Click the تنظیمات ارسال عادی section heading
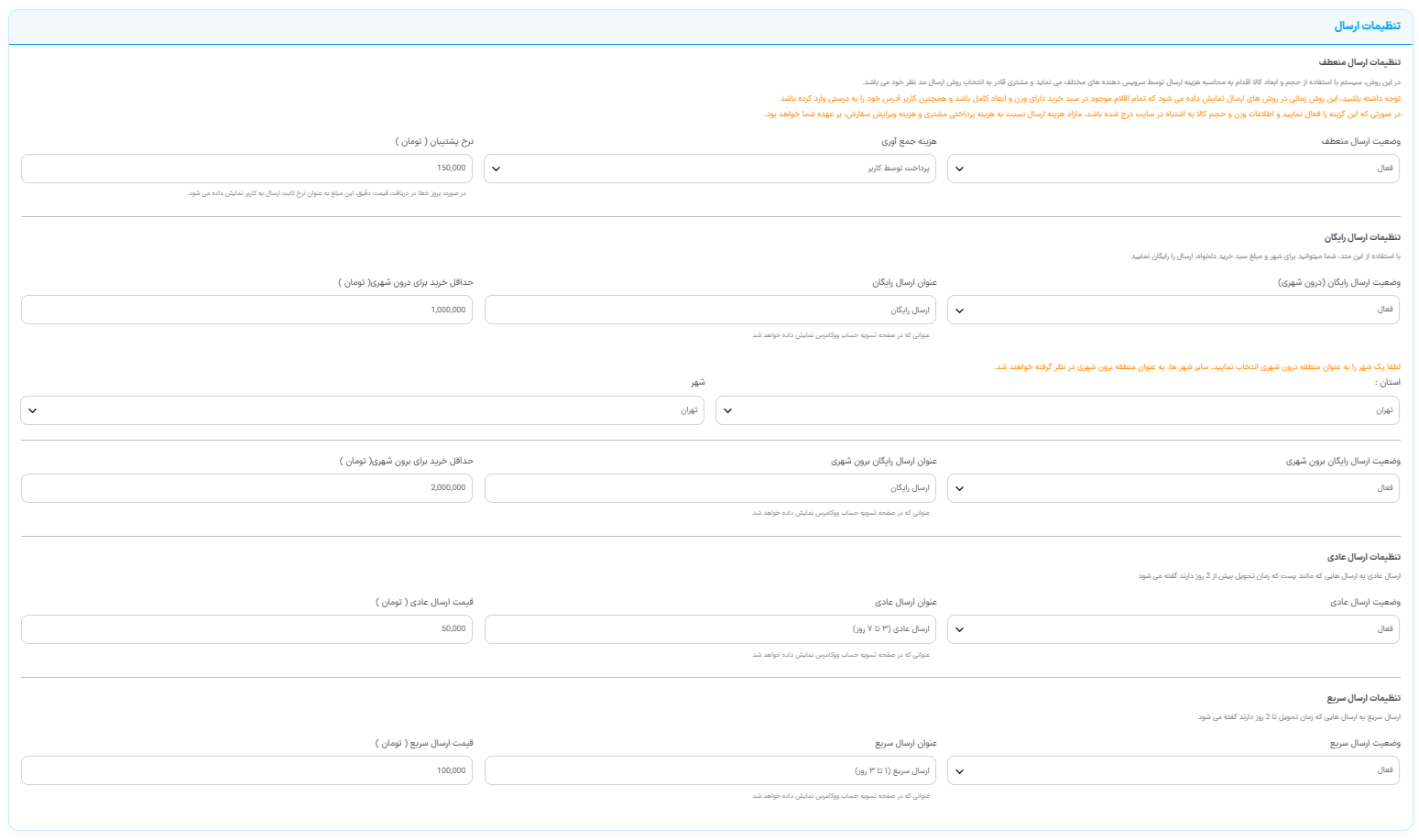The width and height of the screenshot is (1419, 840). coord(1364,557)
